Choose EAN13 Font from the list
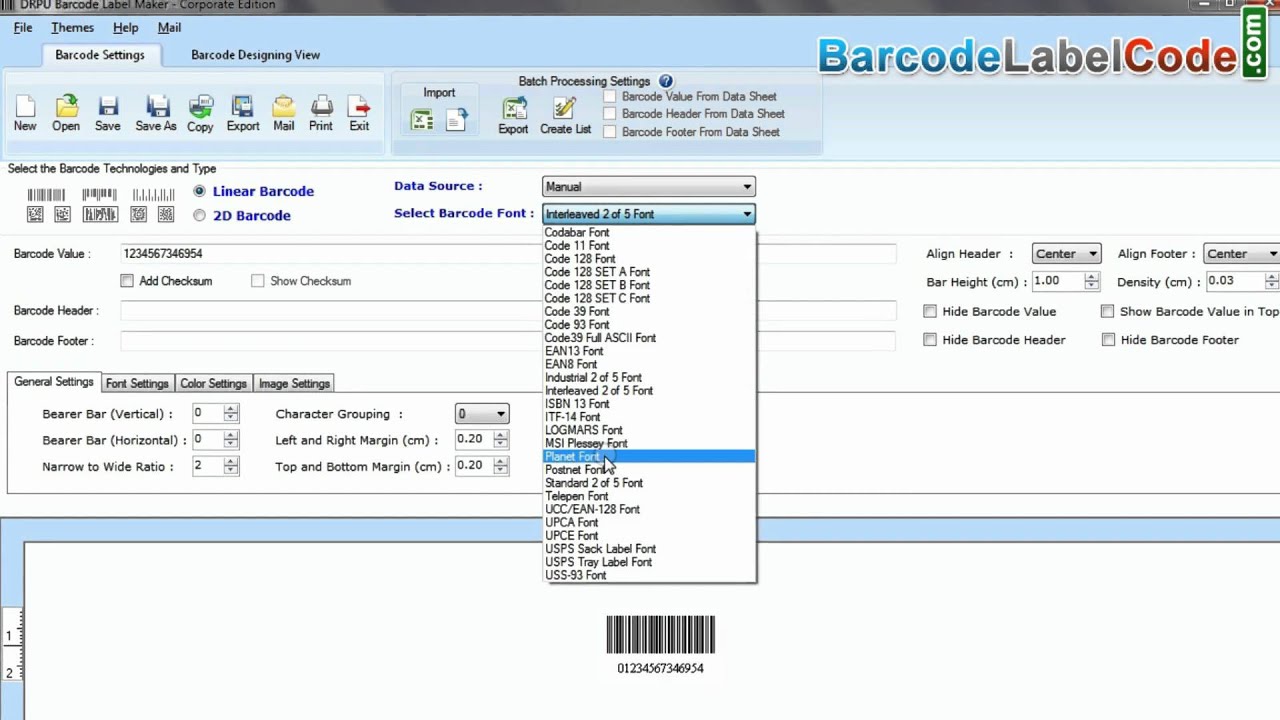 click(649, 351)
